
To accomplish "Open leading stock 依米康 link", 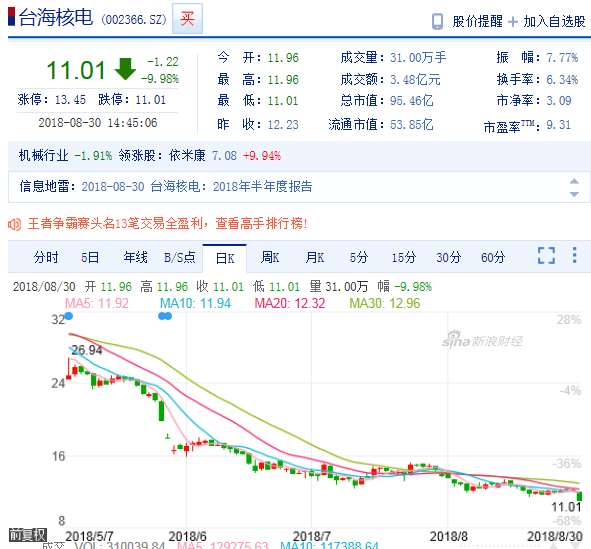I will click(187, 155).
